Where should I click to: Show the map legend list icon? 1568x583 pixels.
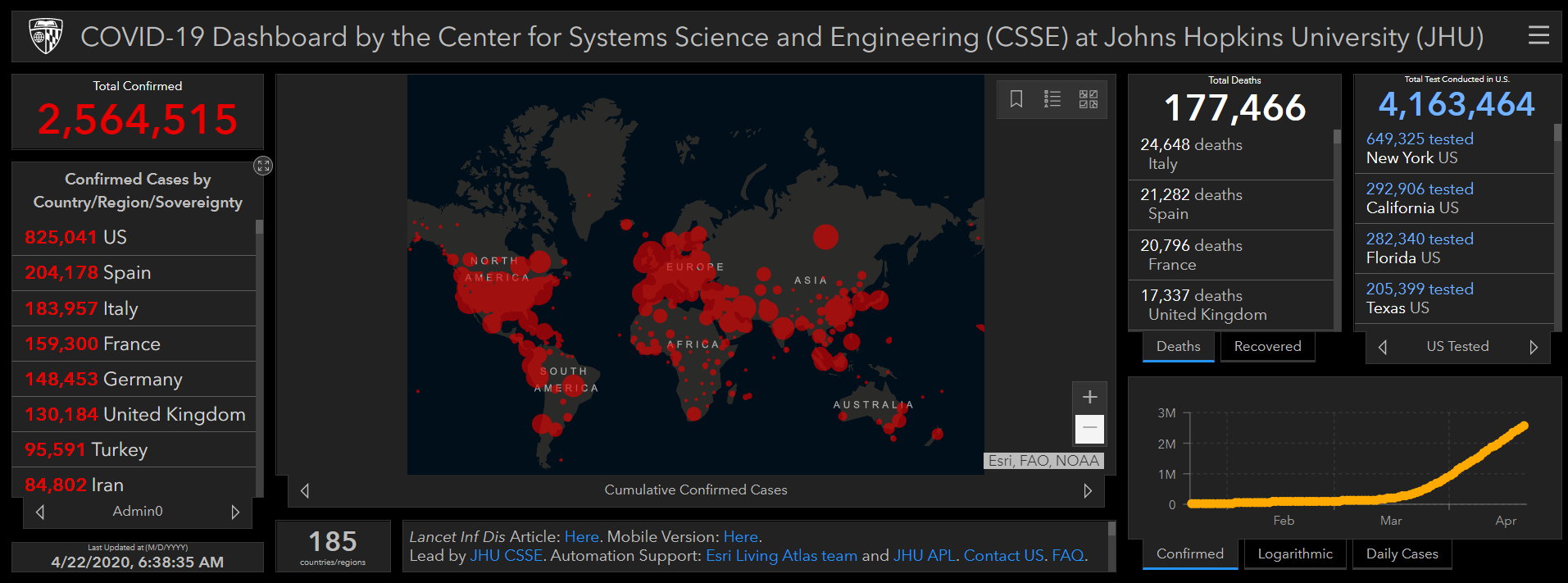(x=1052, y=99)
